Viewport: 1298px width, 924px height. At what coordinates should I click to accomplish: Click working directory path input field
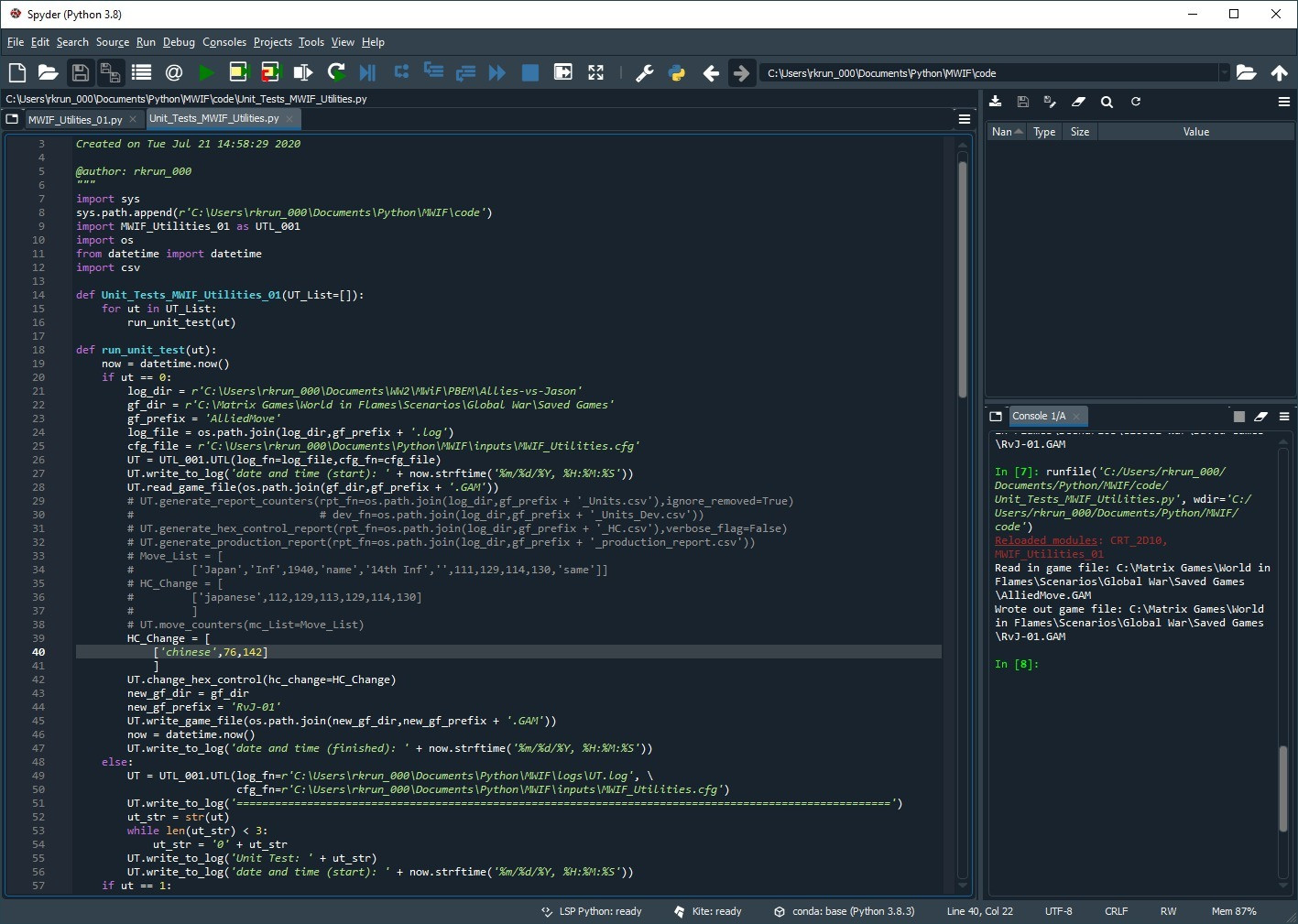tap(990, 73)
